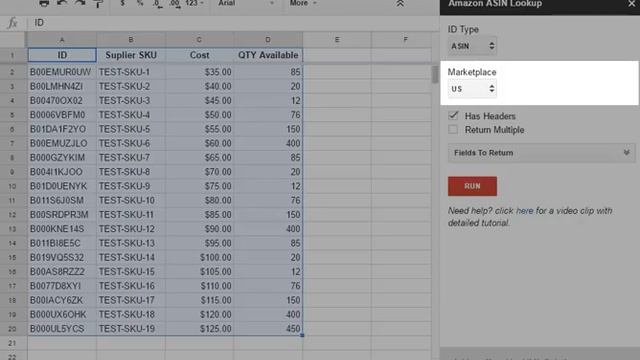The image size is (640, 360).
Task: Click the Redo arrow icon
Action: click(x=80, y=3)
